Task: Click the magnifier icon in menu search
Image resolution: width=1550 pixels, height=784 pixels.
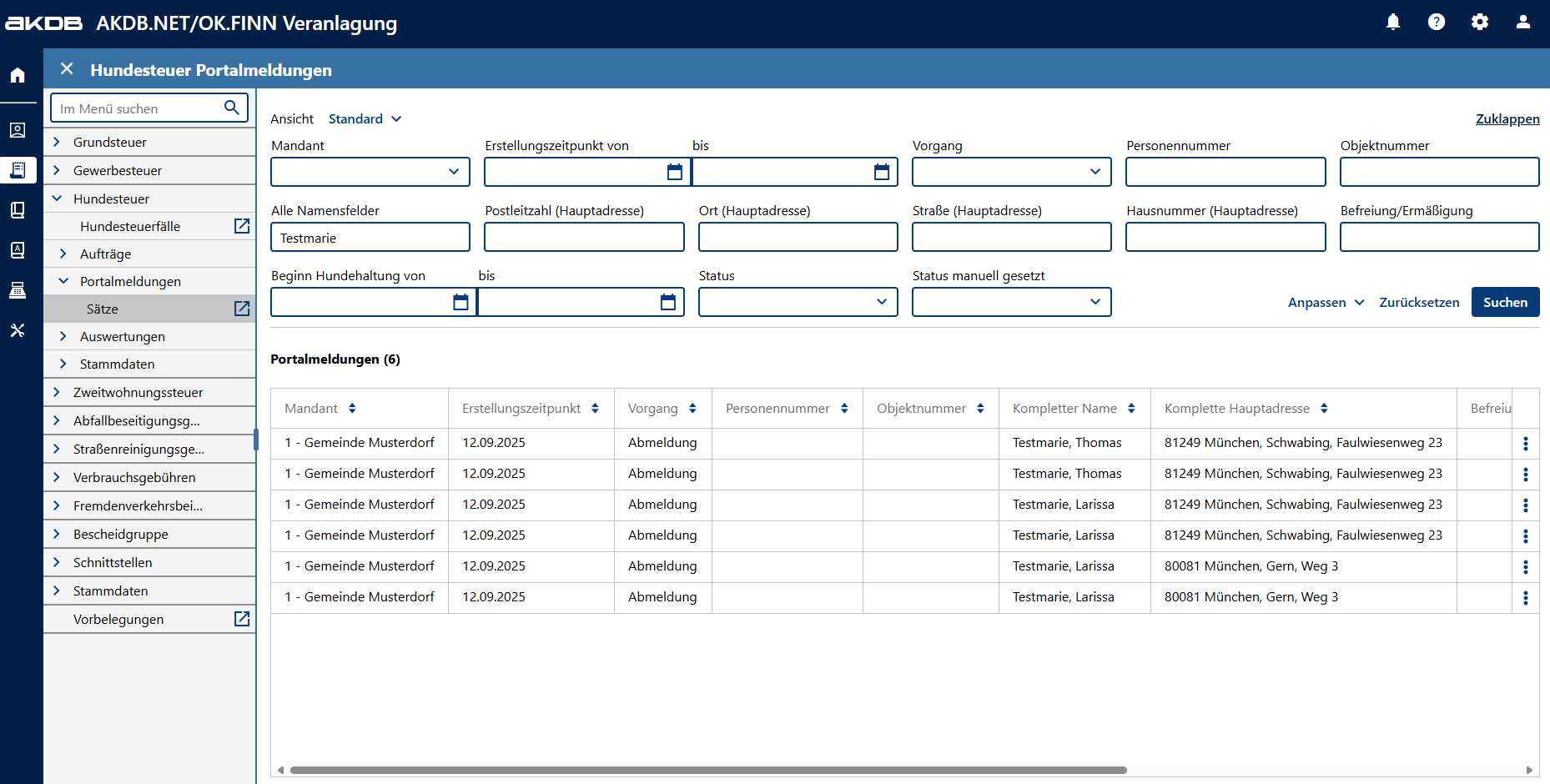Action: pos(232,108)
